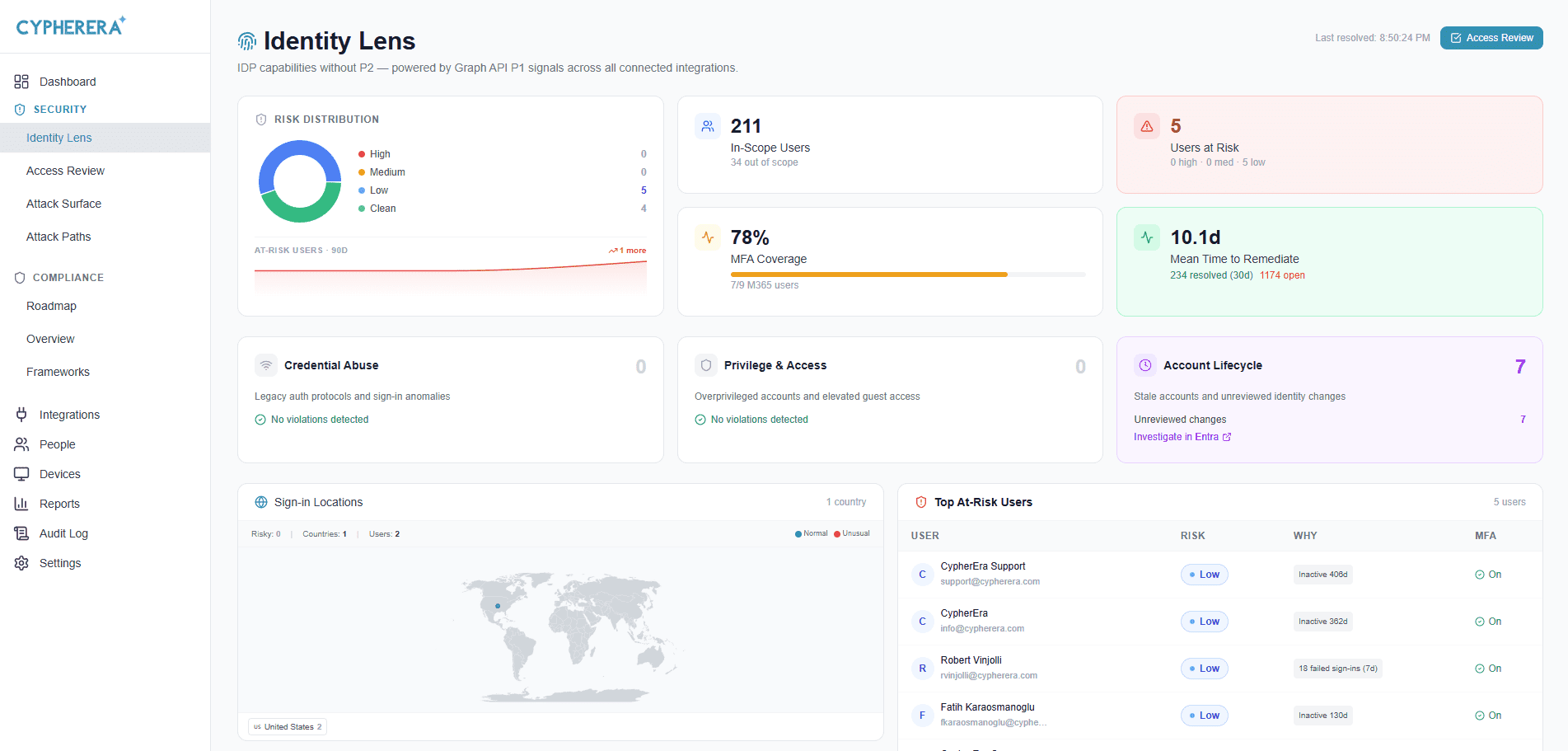Click the Integrations plug icon

pyautogui.click(x=21, y=415)
